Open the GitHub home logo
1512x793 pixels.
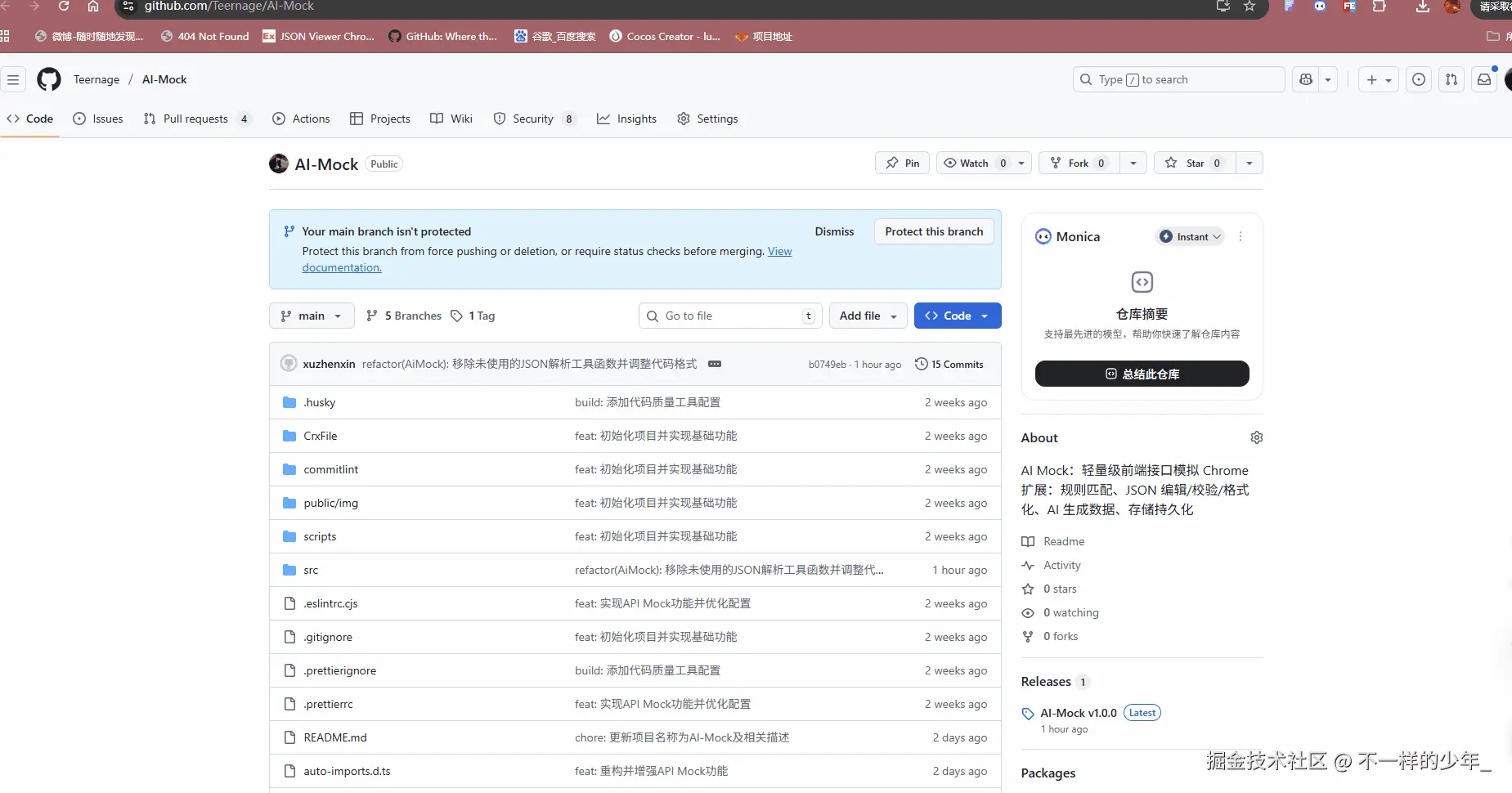click(48, 79)
